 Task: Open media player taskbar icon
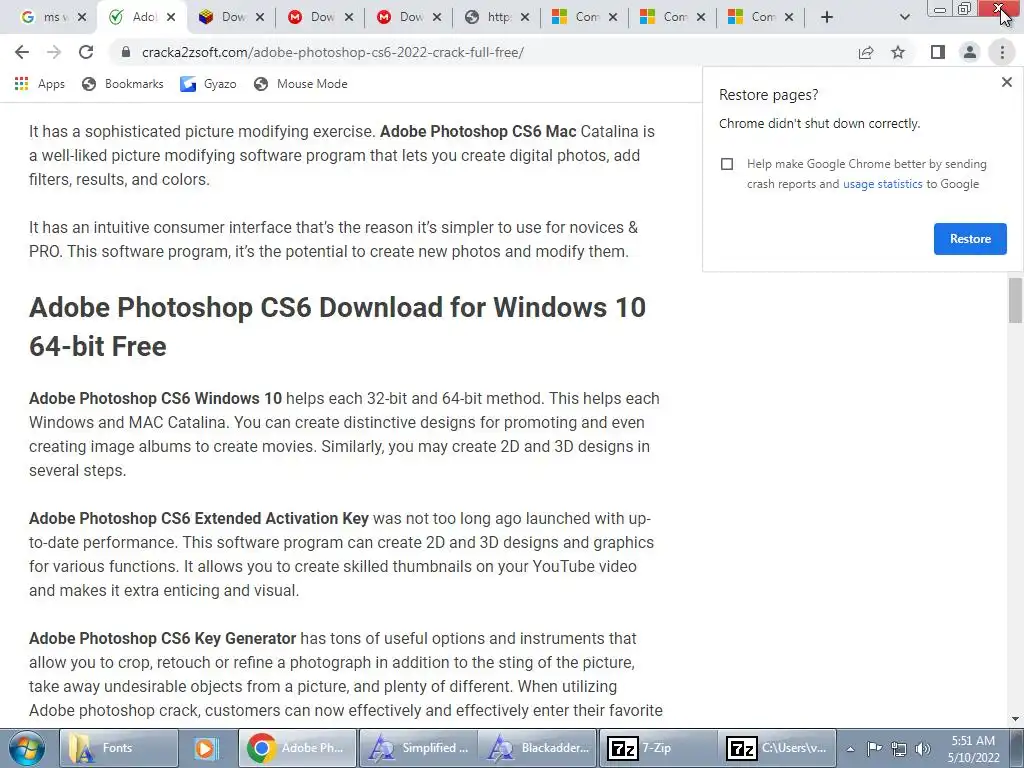[x=206, y=748]
